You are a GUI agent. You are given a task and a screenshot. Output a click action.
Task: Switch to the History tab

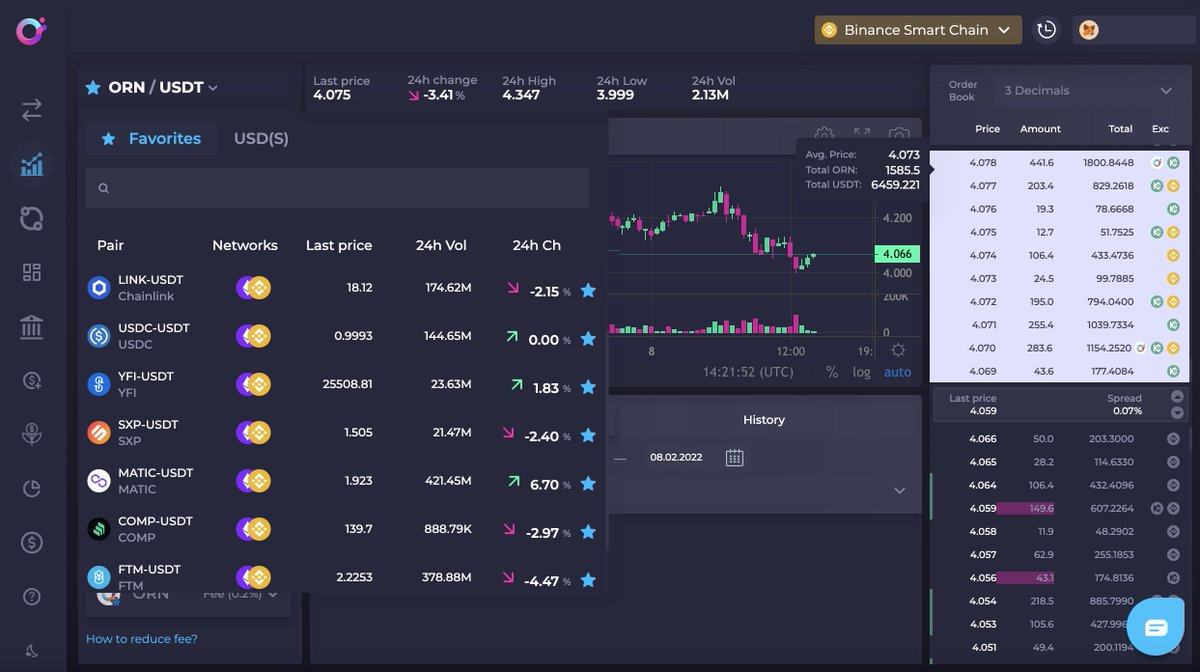click(764, 420)
